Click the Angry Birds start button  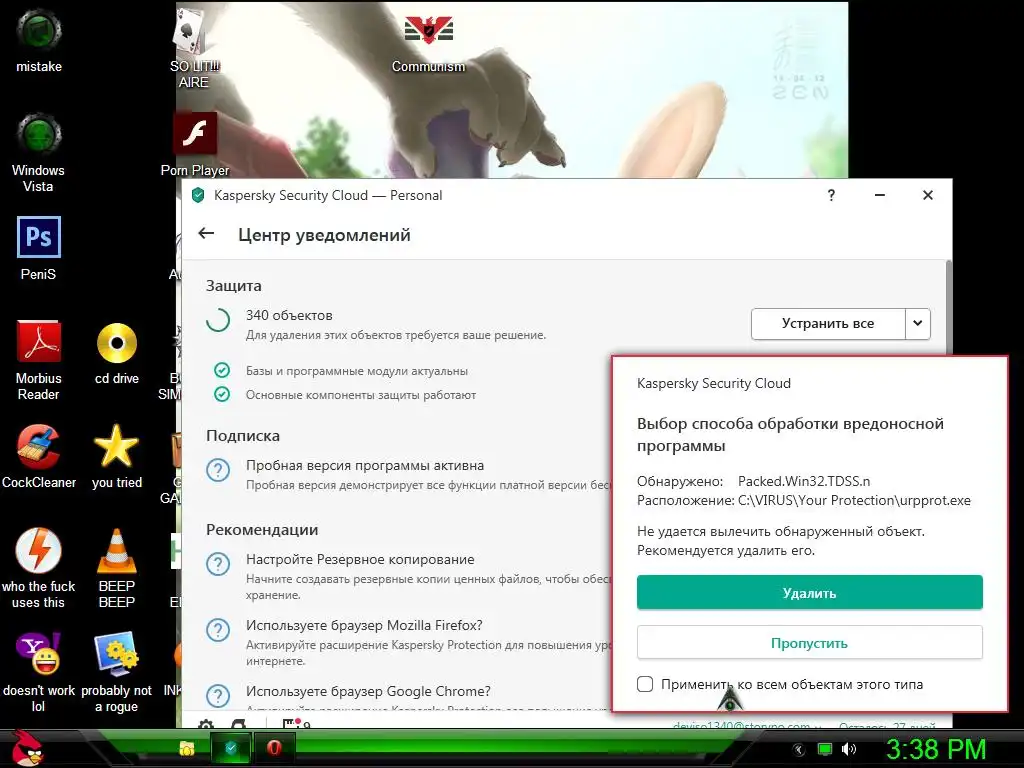[x=29, y=748]
